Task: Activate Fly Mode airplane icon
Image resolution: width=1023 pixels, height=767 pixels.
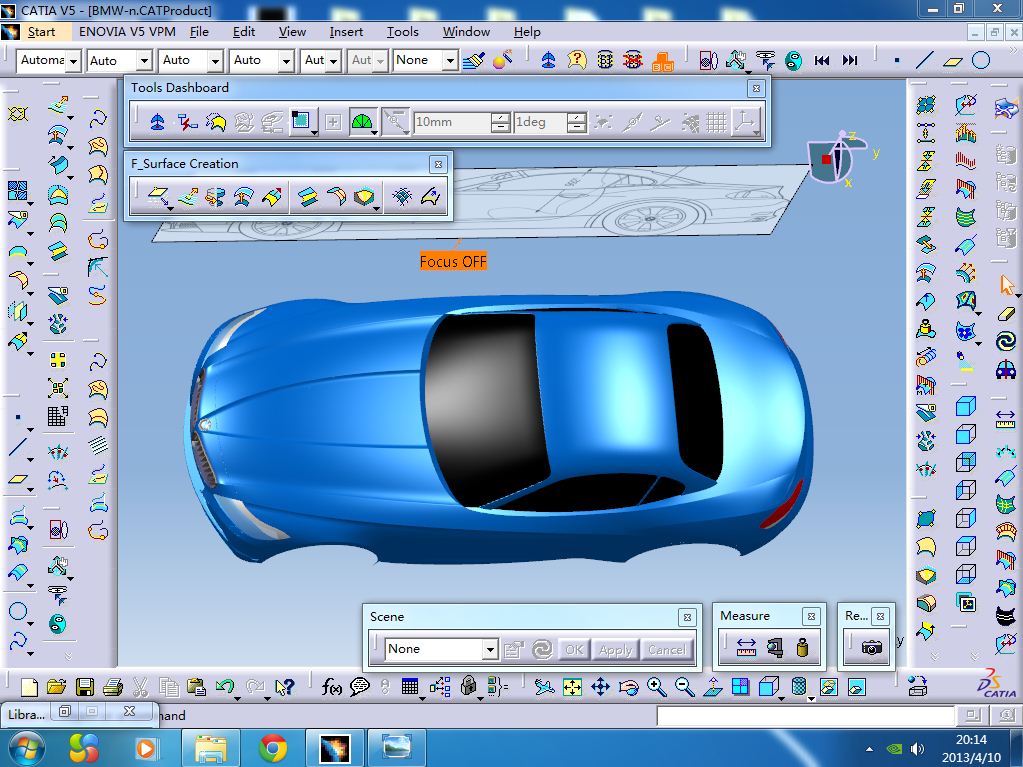Action: [x=543, y=686]
